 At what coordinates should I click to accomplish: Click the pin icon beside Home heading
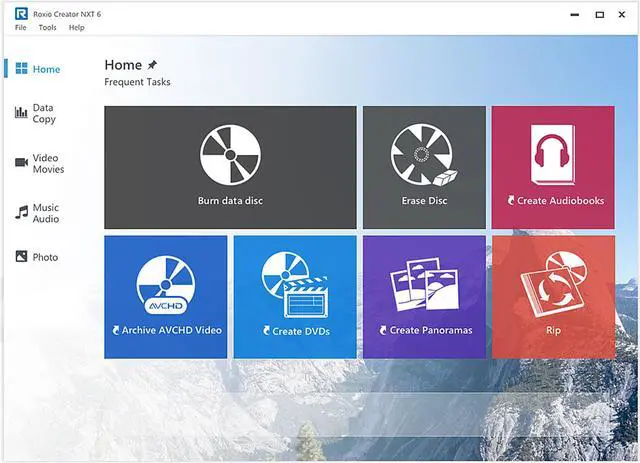point(152,65)
